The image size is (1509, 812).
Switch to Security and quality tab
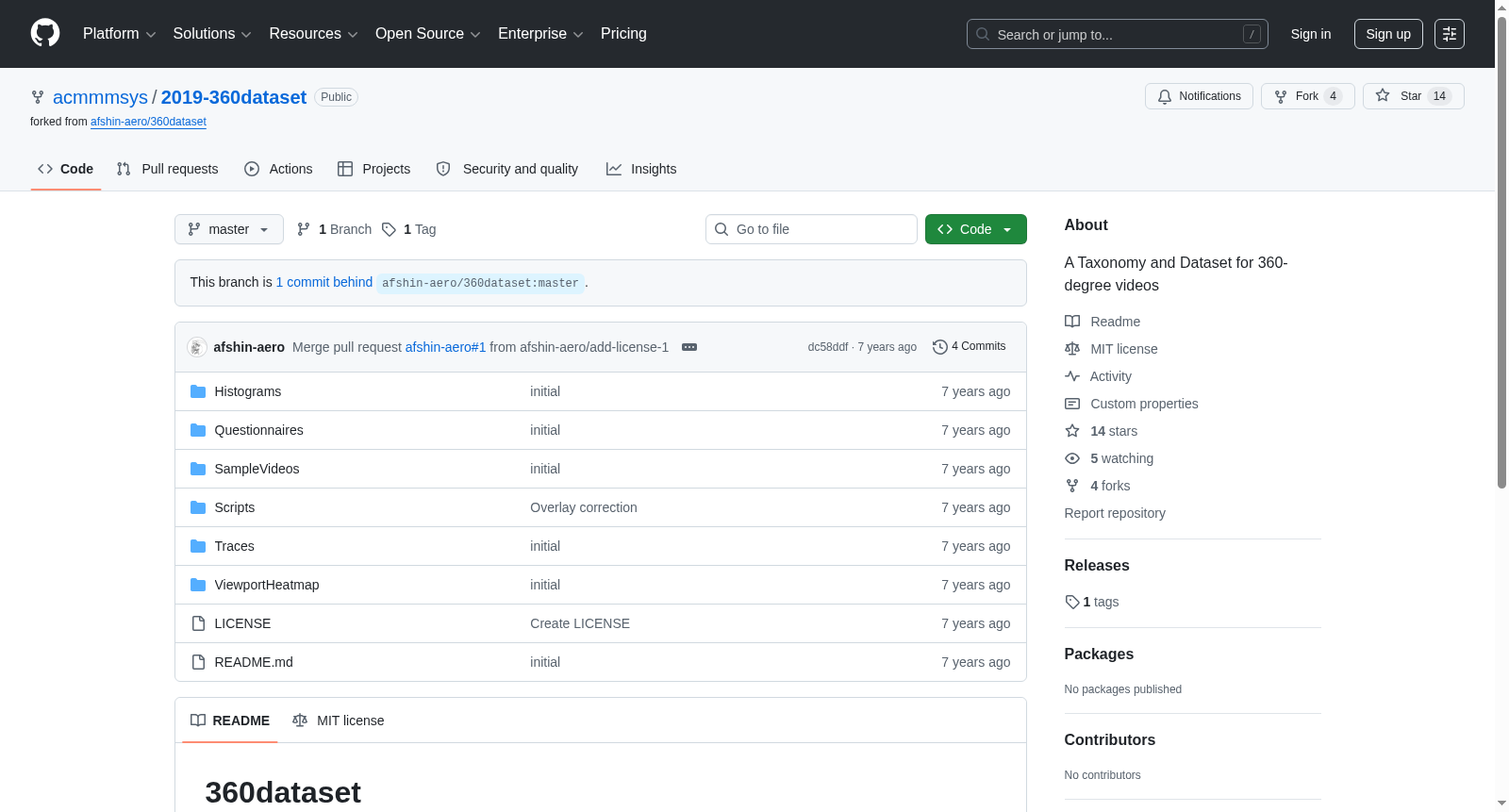[507, 169]
